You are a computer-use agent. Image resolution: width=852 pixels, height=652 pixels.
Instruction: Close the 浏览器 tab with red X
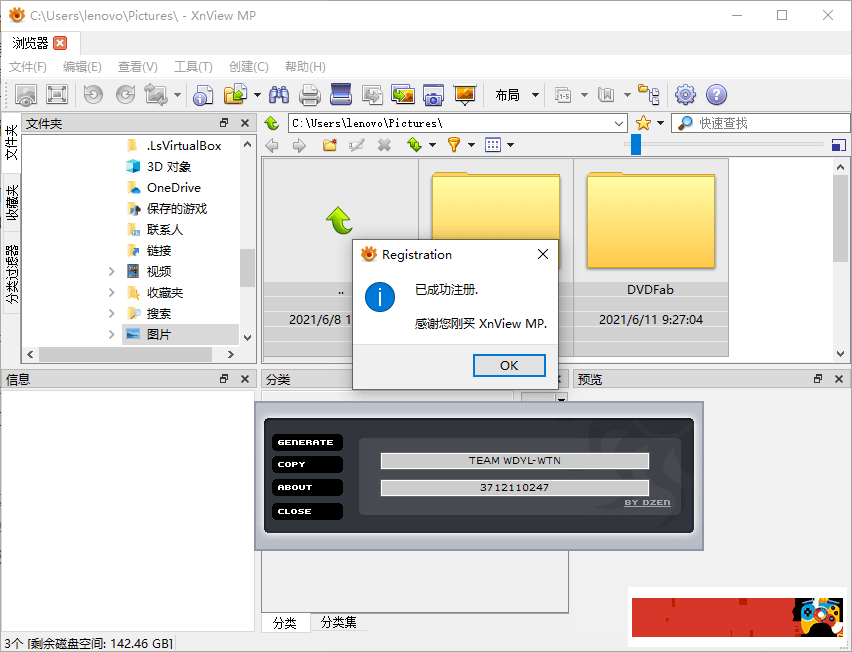point(60,43)
